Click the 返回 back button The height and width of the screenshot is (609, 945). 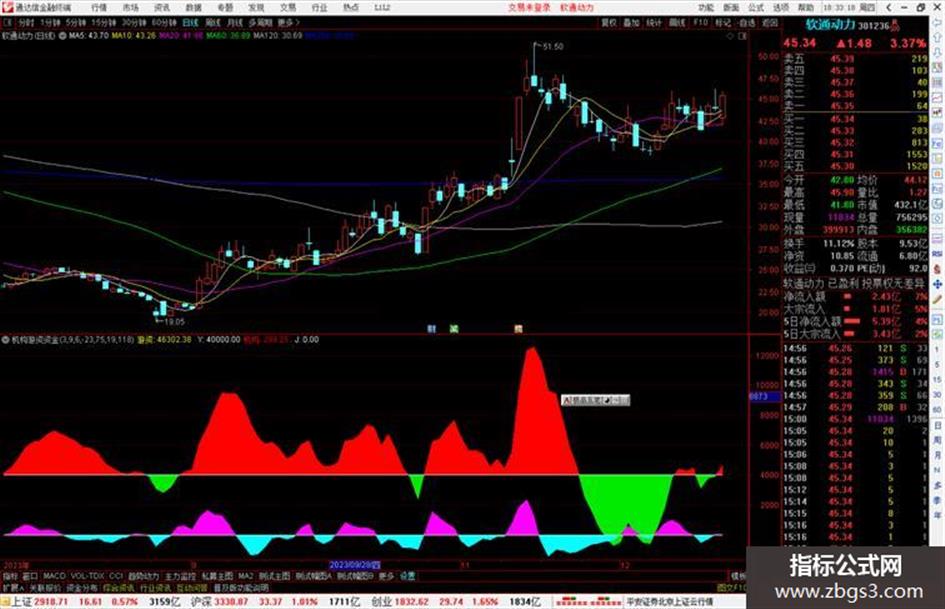coord(770,23)
